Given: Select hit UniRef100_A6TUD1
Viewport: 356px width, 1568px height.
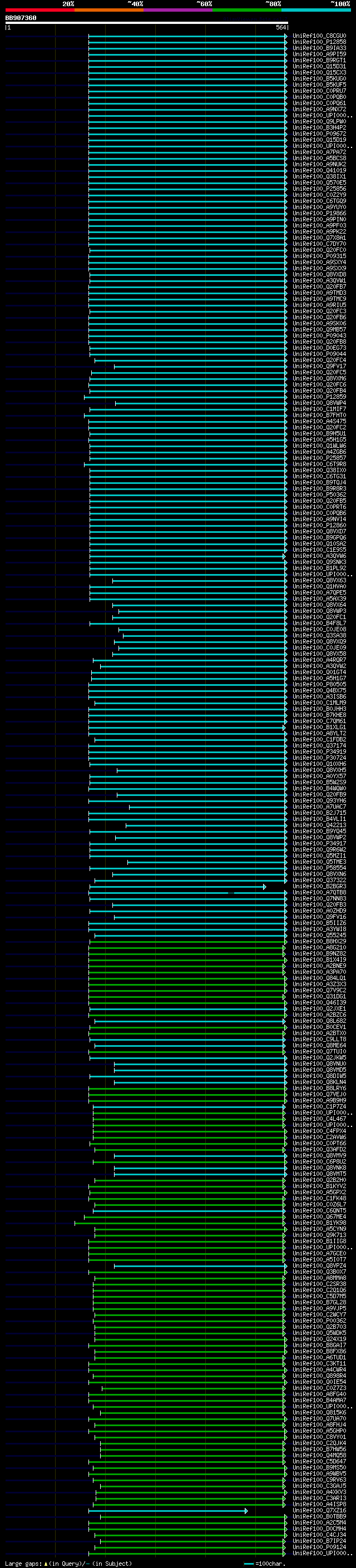Looking at the screenshot, I should tap(319, 1357).
